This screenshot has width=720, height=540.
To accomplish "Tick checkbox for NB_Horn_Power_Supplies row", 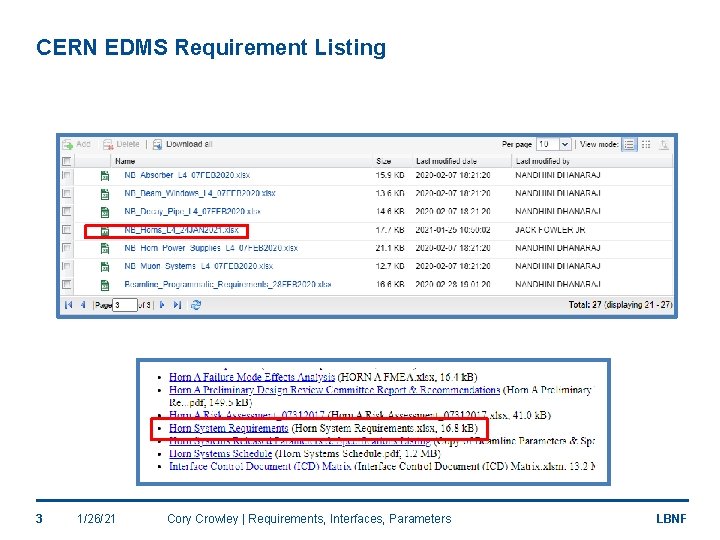I will pyautogui.click(x=67, y=248).
